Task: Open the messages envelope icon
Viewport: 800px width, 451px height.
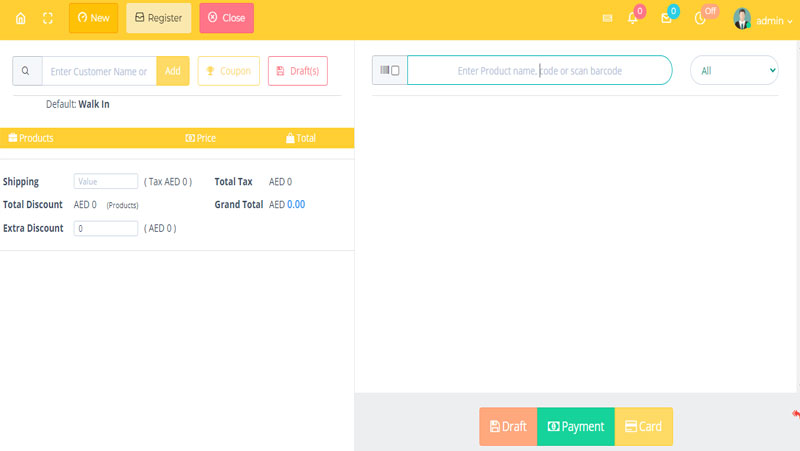Action: pyautogui.click(x=666, y=18)
